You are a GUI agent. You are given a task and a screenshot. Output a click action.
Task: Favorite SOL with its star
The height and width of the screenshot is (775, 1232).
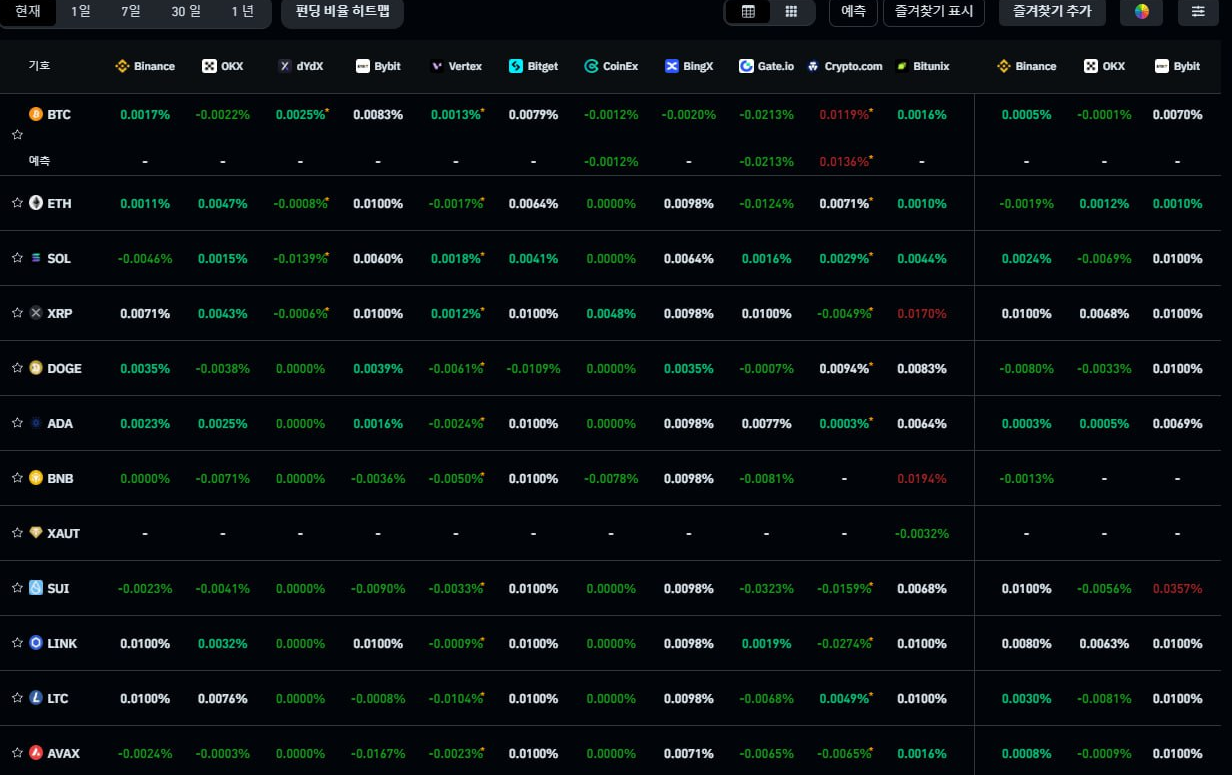(x=17, y=257)
